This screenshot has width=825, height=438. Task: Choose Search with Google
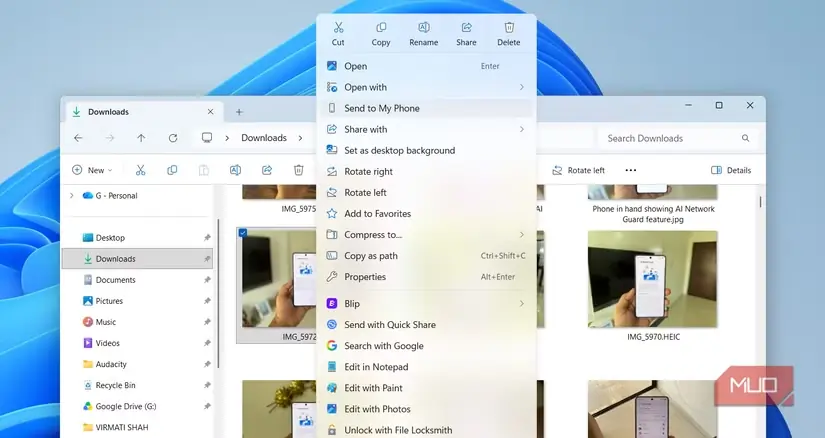(x=426, y=345)
